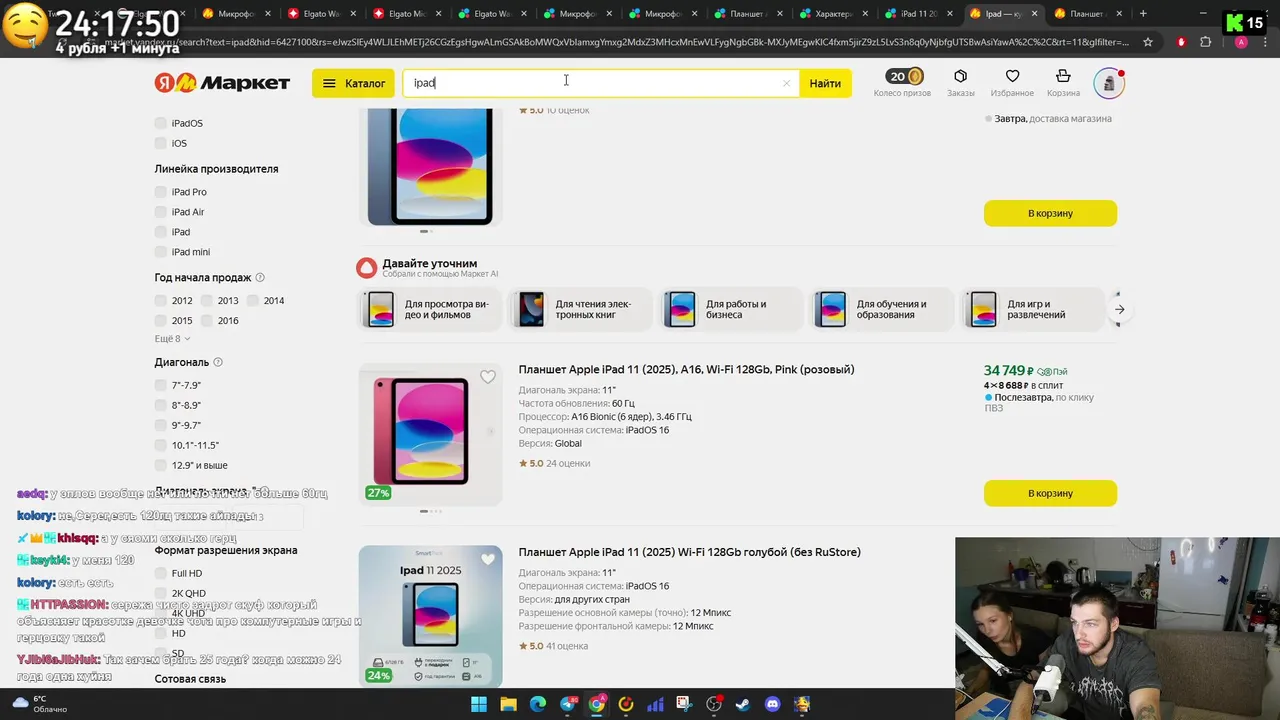Open Snipping Tool from taskbar
This screenshot has height=720, width=1280.
(684, 704)
